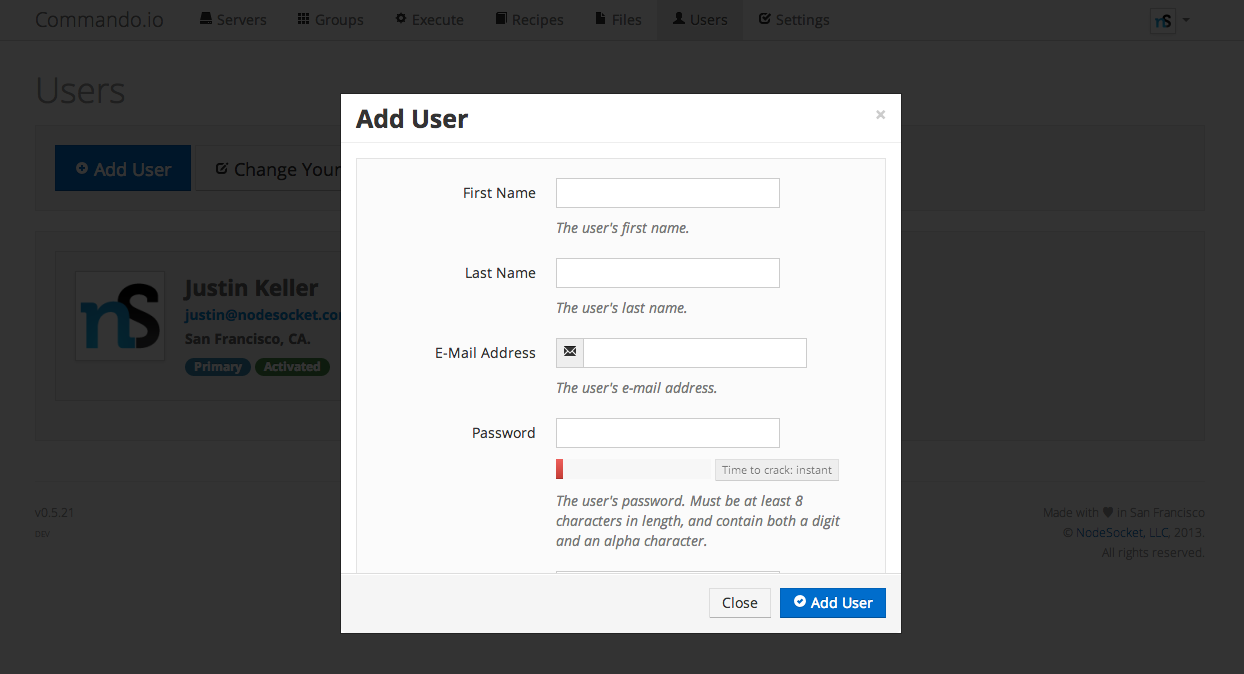Select the Users tab in the navbar
This screenshot has width=1244, height=674.
point(699,20)
